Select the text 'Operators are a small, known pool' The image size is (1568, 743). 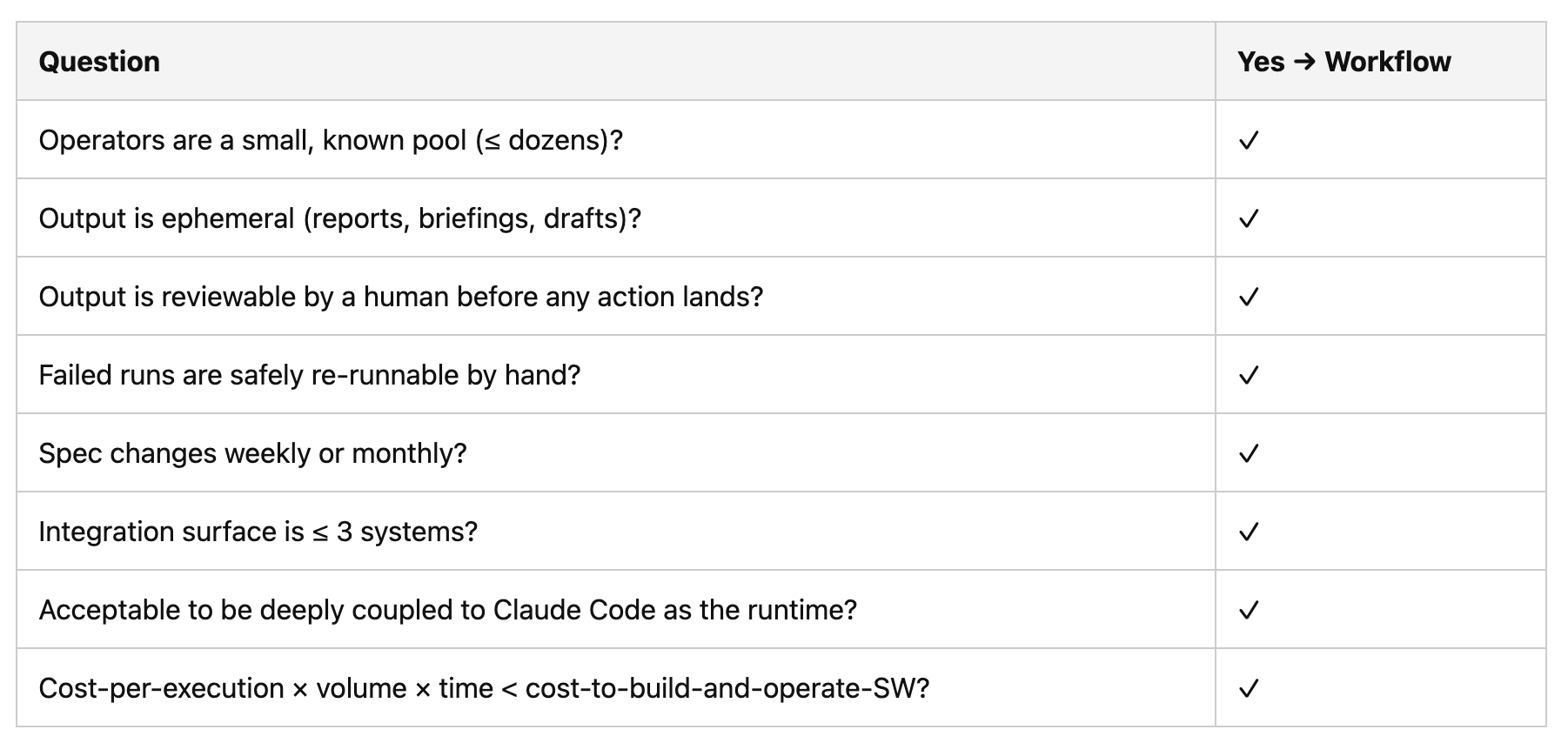pos(253,140)
